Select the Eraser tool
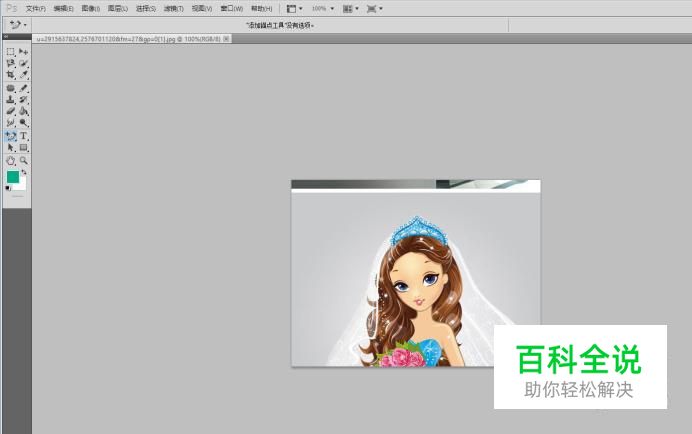This screenshot has height=434, width=692. (x=11, y=111)
